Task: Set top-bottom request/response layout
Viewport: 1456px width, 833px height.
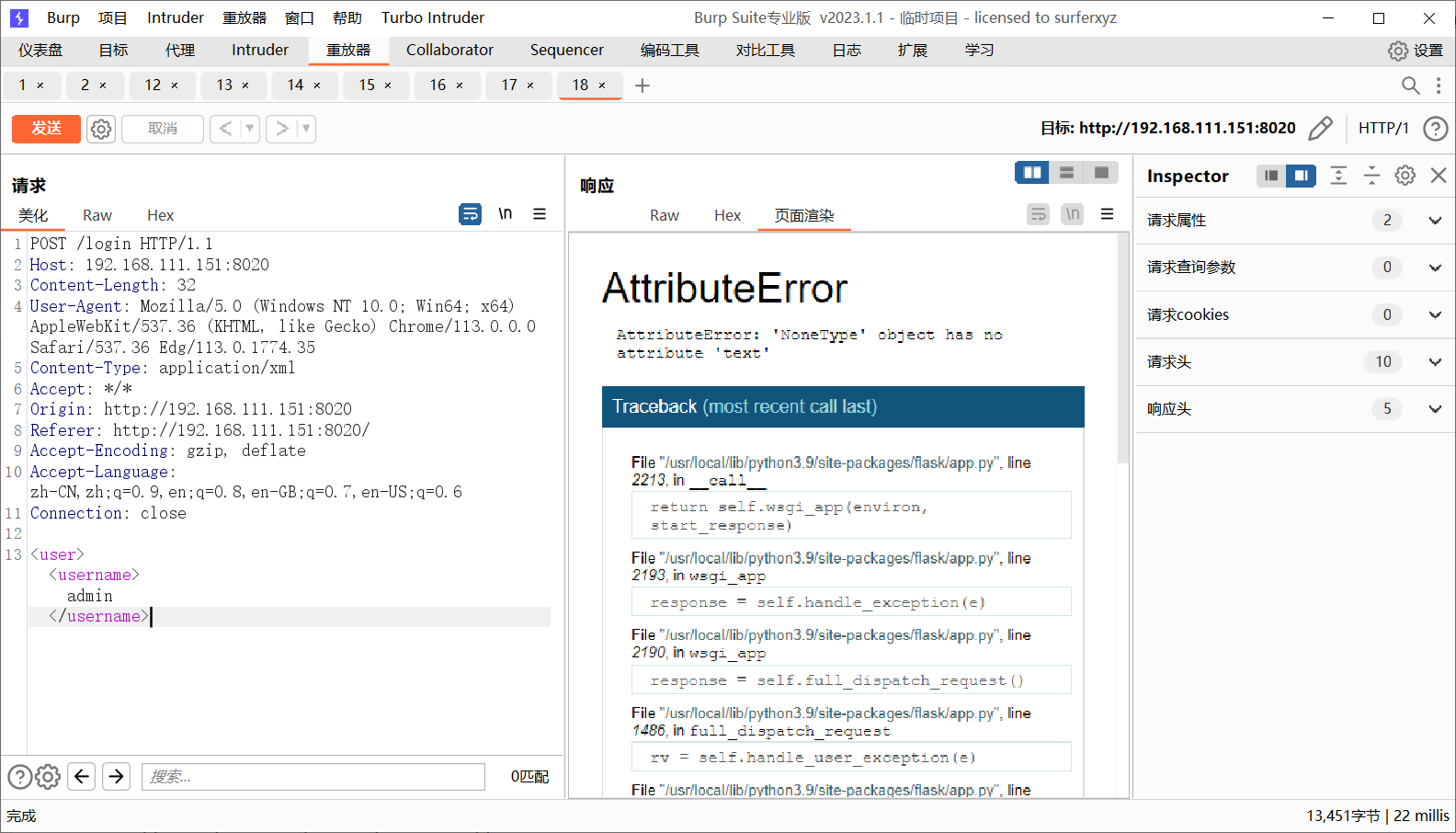Action: [1067, 173]
